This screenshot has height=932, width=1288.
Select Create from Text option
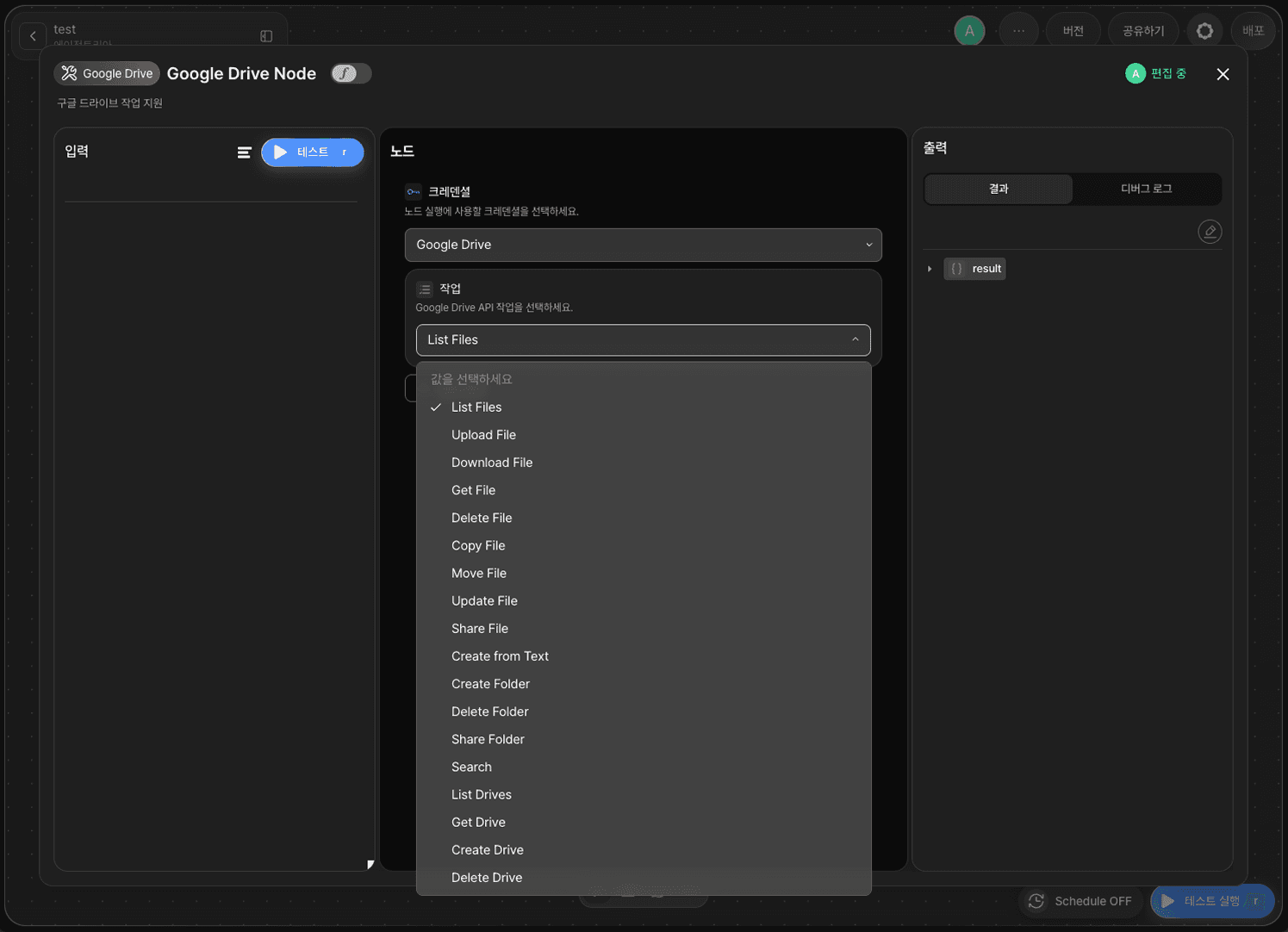coord(644,656)
